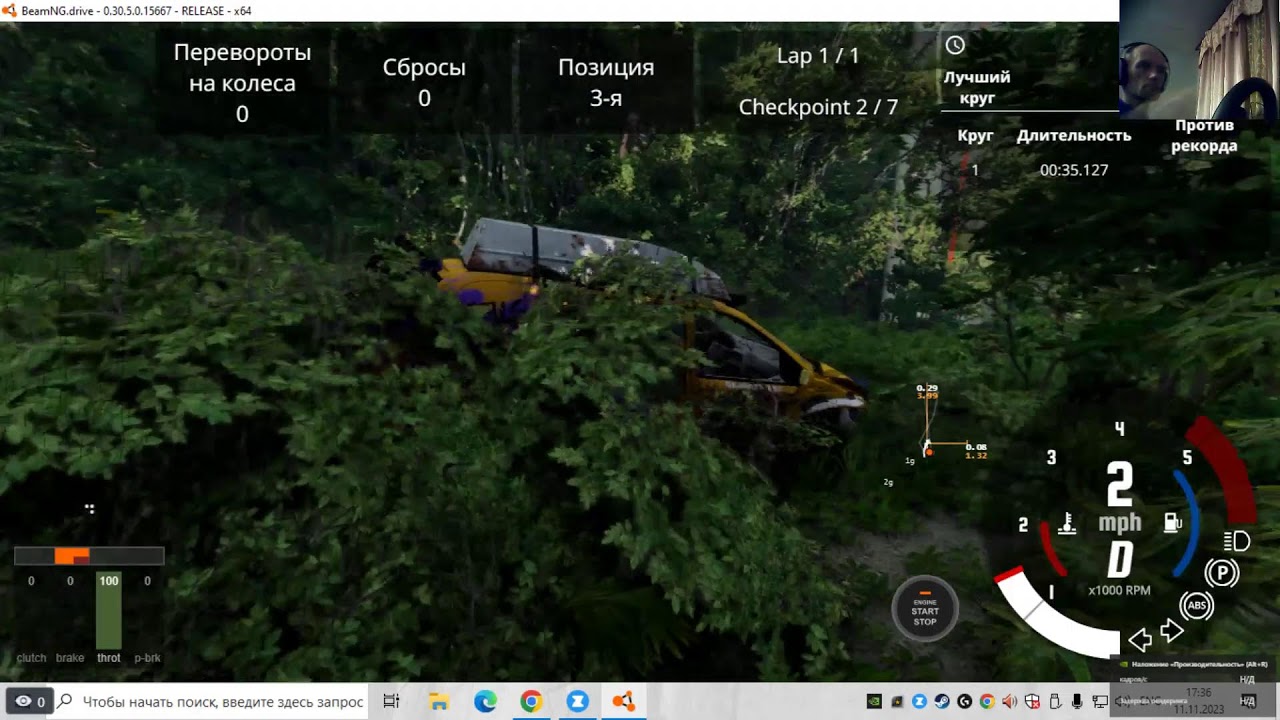Click the throttle bar showing 100
The height and width of the screenshot is (720, 1280).
pyautogui.click(x=108, y=612)
